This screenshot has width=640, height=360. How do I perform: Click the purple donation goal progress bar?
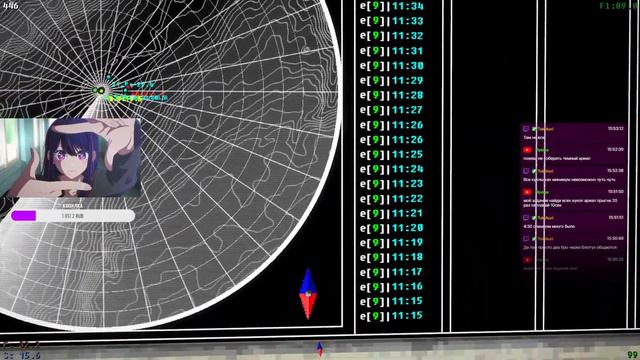[73, 216]
